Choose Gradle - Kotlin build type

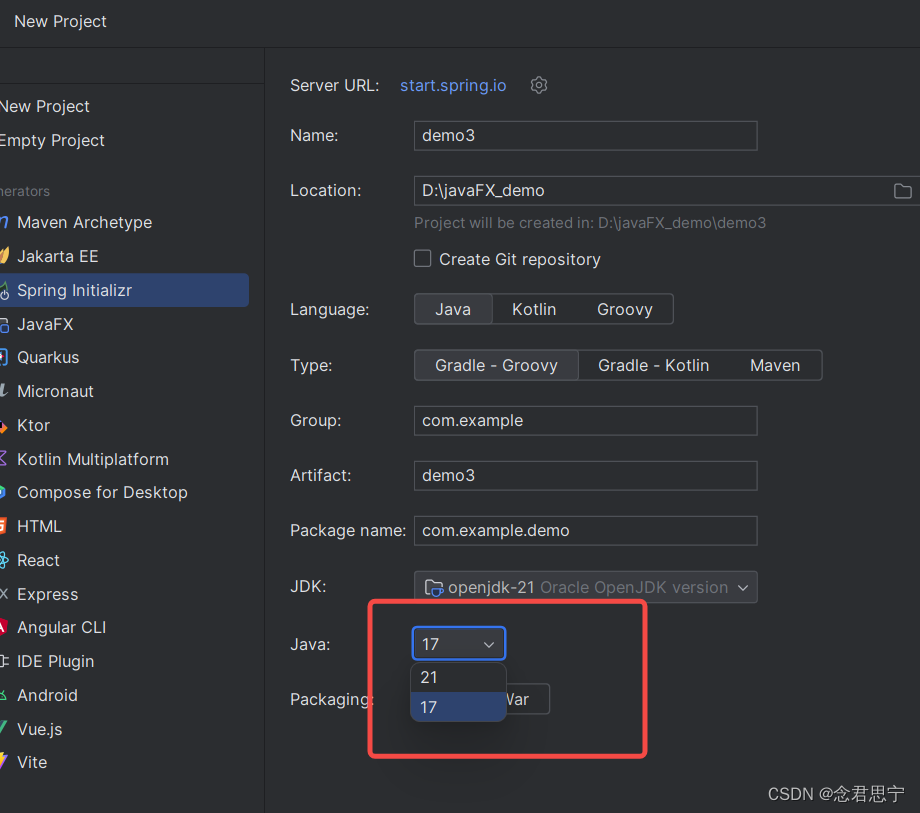(653, 365)
